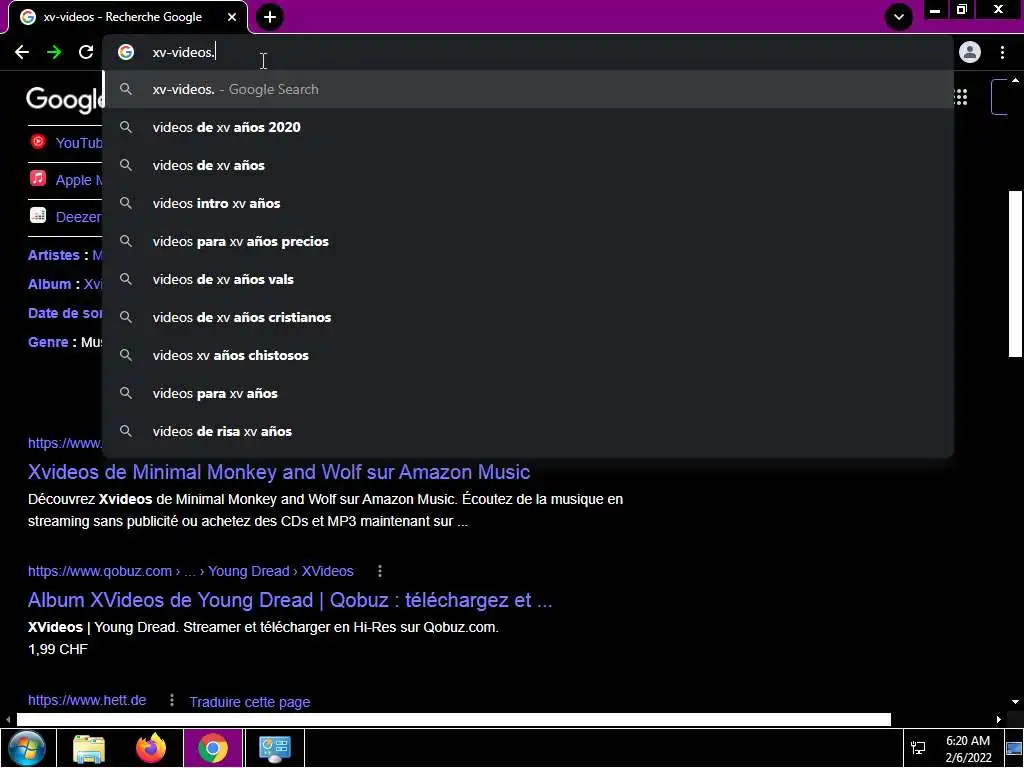Open a new tab with the plus button

pos(270,17)
